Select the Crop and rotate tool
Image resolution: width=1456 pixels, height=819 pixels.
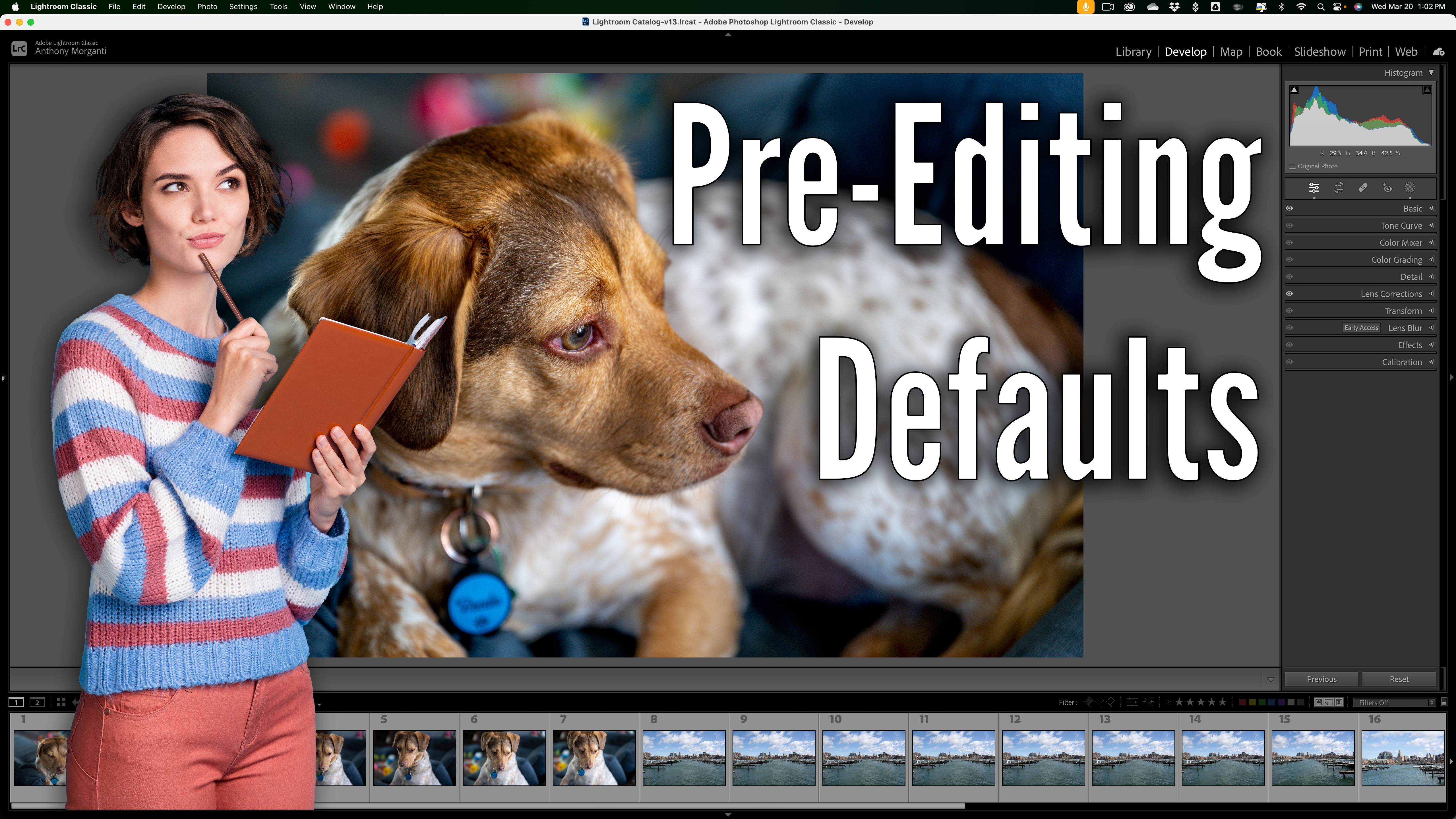(1339, 188)
